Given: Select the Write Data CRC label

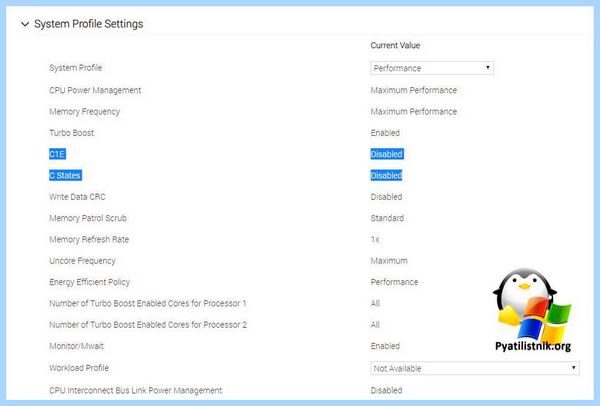Looking at the screenshot, I should coord(77,197).
